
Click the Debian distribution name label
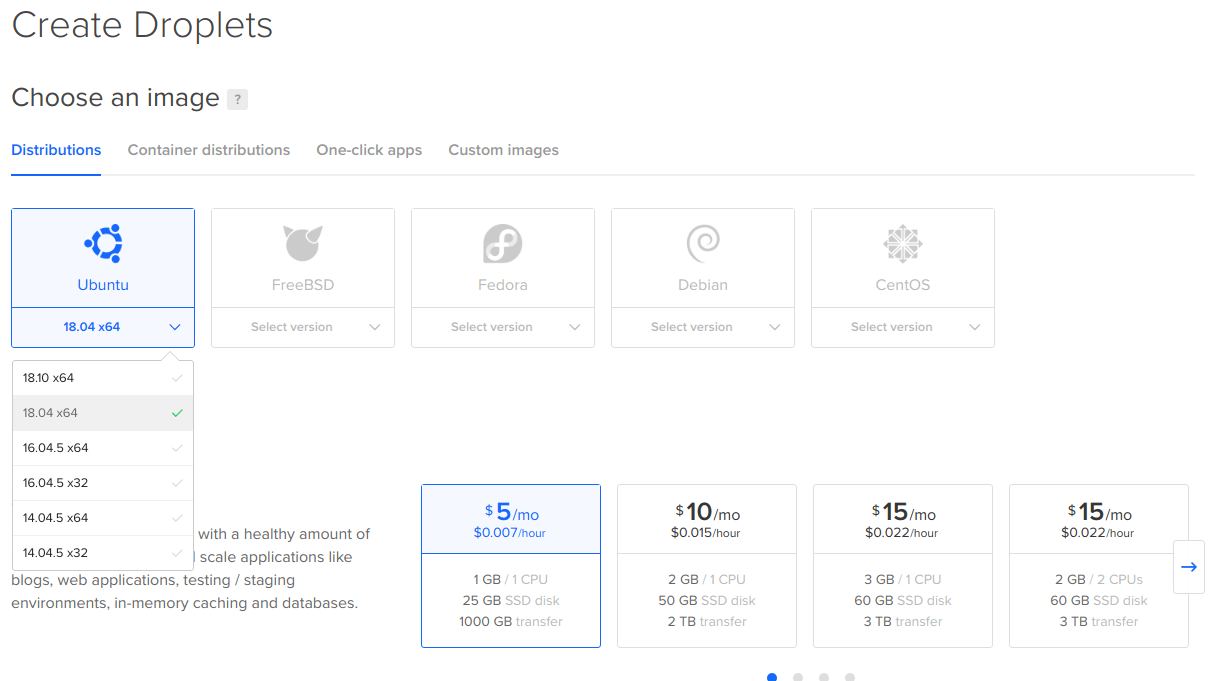(x=703, y=285)
